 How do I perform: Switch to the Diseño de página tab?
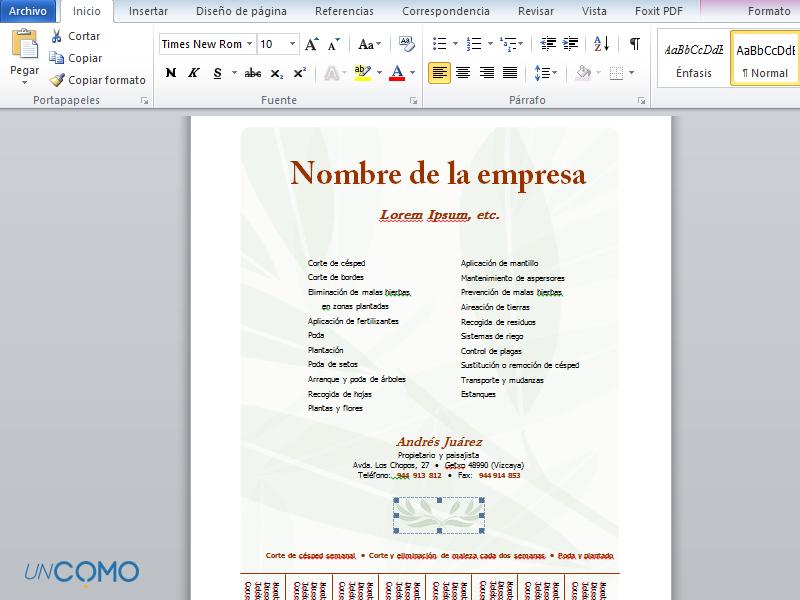[241, 11]
